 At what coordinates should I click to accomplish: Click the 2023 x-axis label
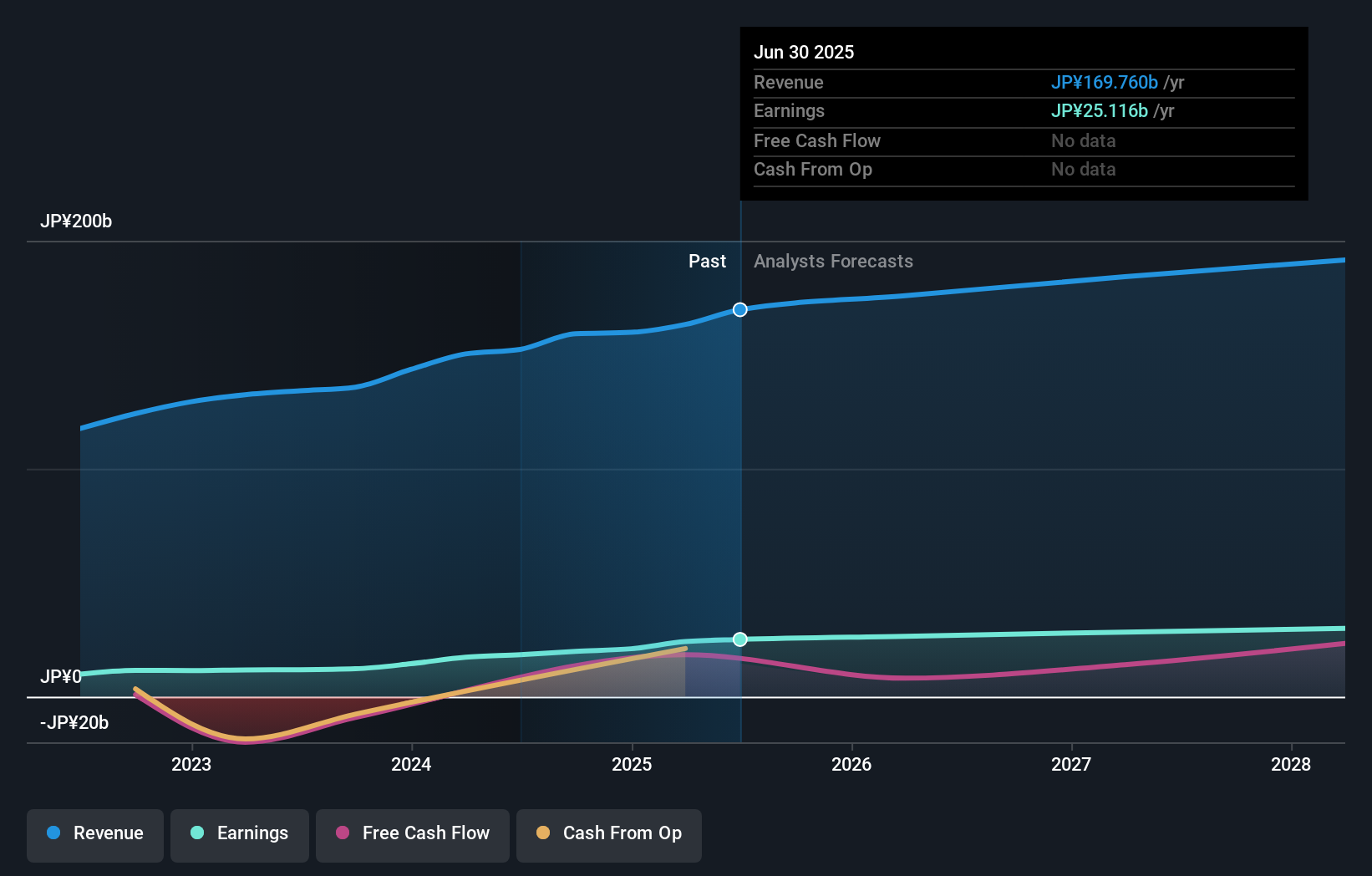[x=191, y=764]
